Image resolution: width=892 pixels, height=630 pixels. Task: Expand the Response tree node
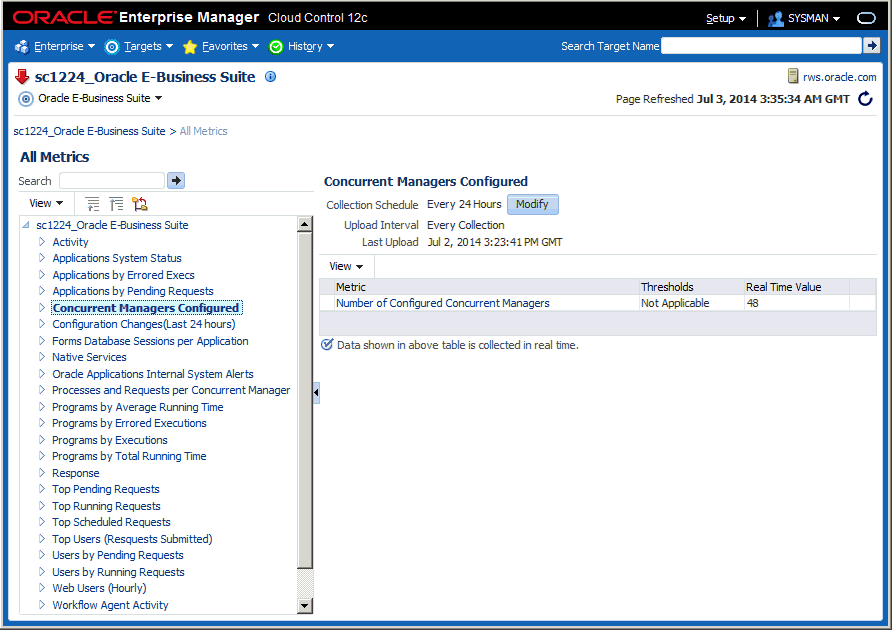pos(42,472)
